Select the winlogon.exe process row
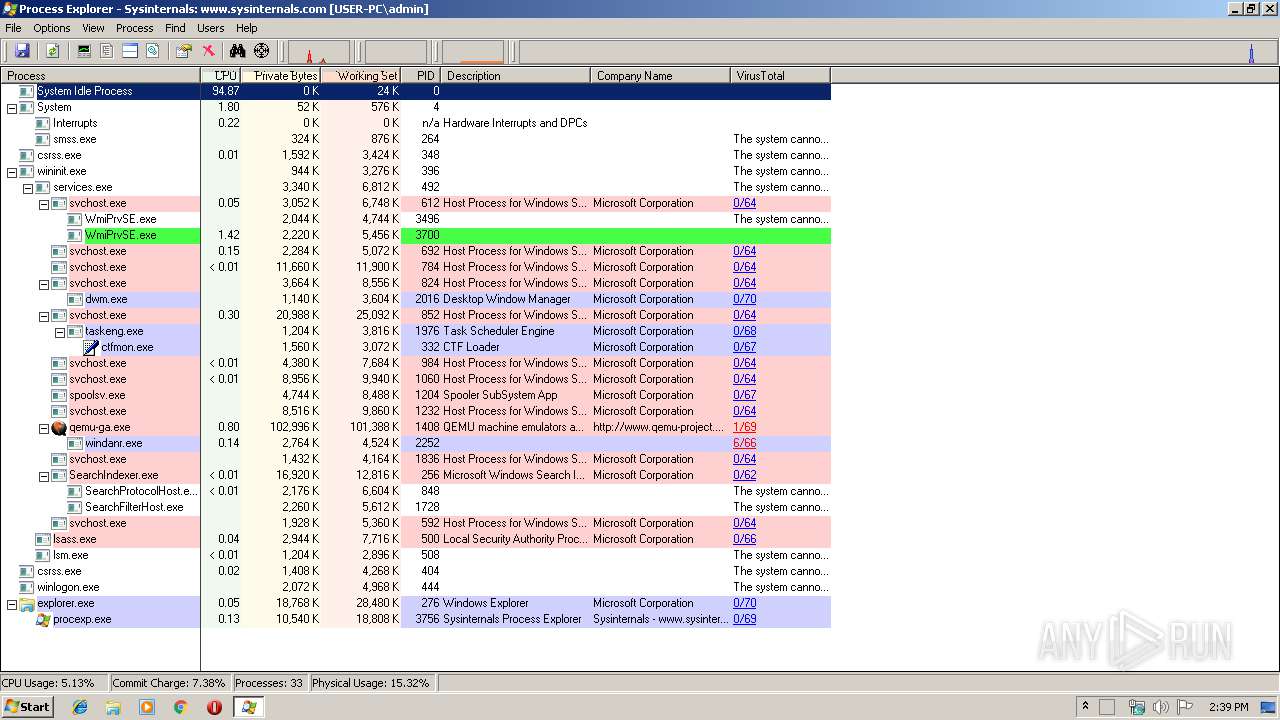 (x=415, y=587)
